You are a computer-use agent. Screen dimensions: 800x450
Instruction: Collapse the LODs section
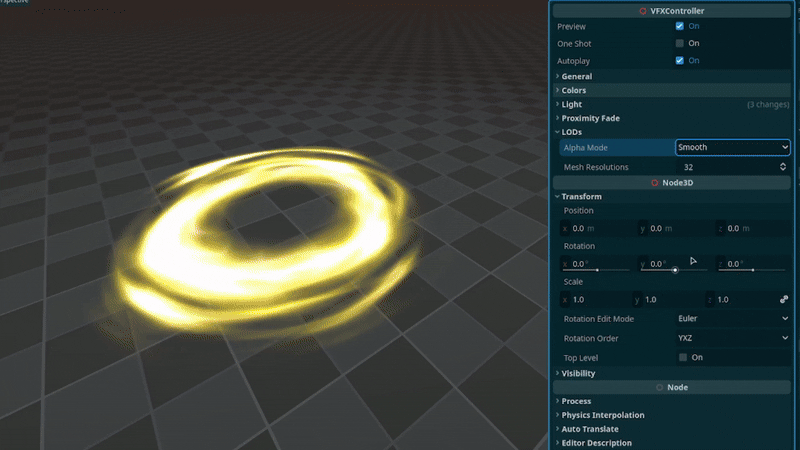(x=672, y=132)
